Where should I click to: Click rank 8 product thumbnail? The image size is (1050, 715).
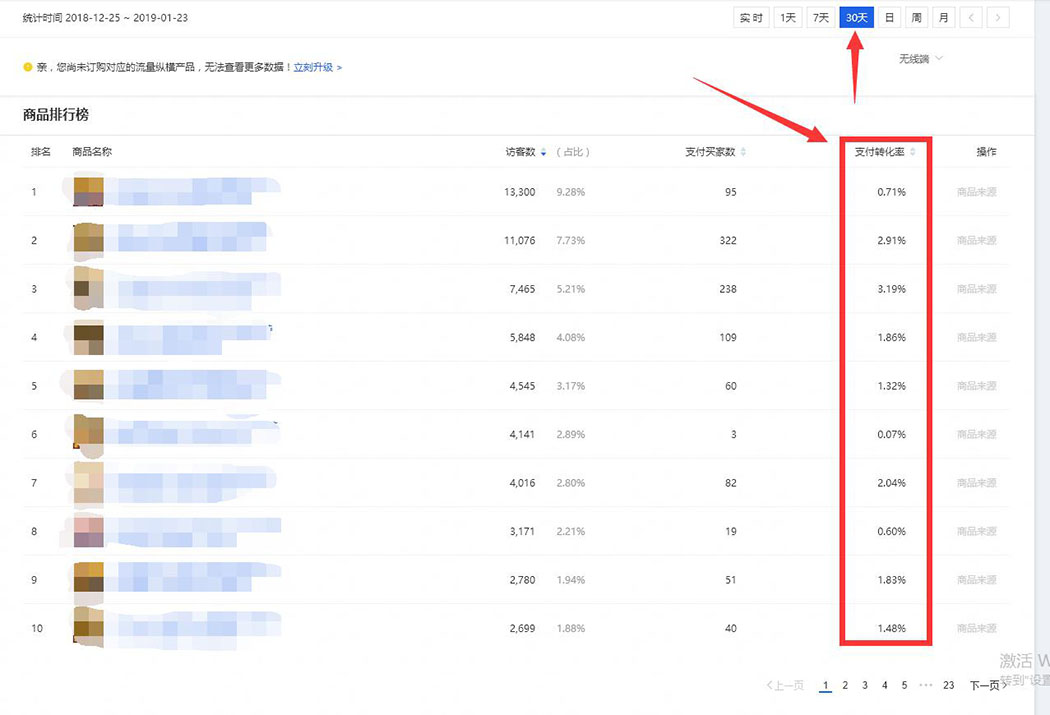click(x=88, y=532)
